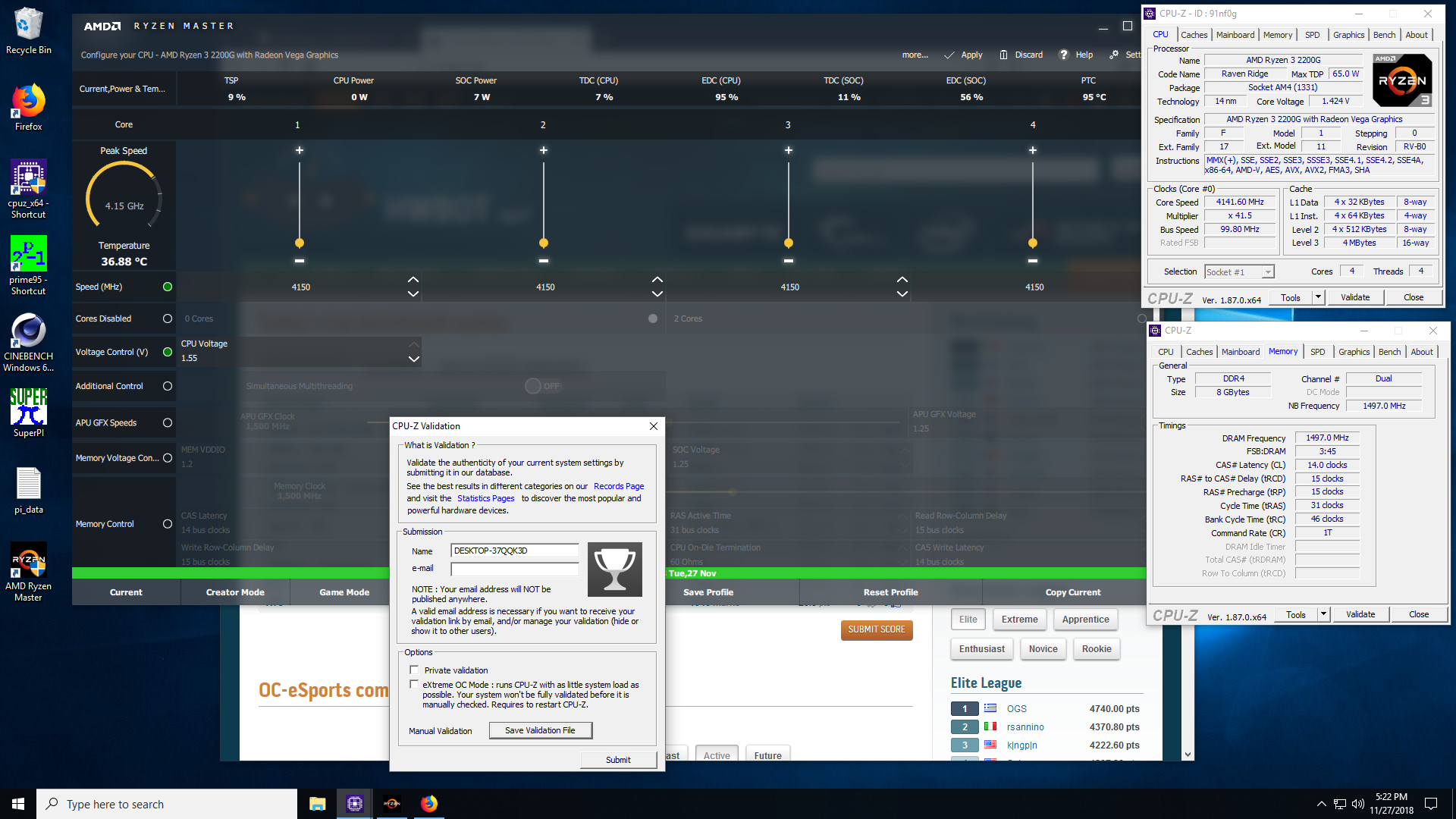
Task: Open the Recycle Bin desktop icon
Action: click(29, 30)
